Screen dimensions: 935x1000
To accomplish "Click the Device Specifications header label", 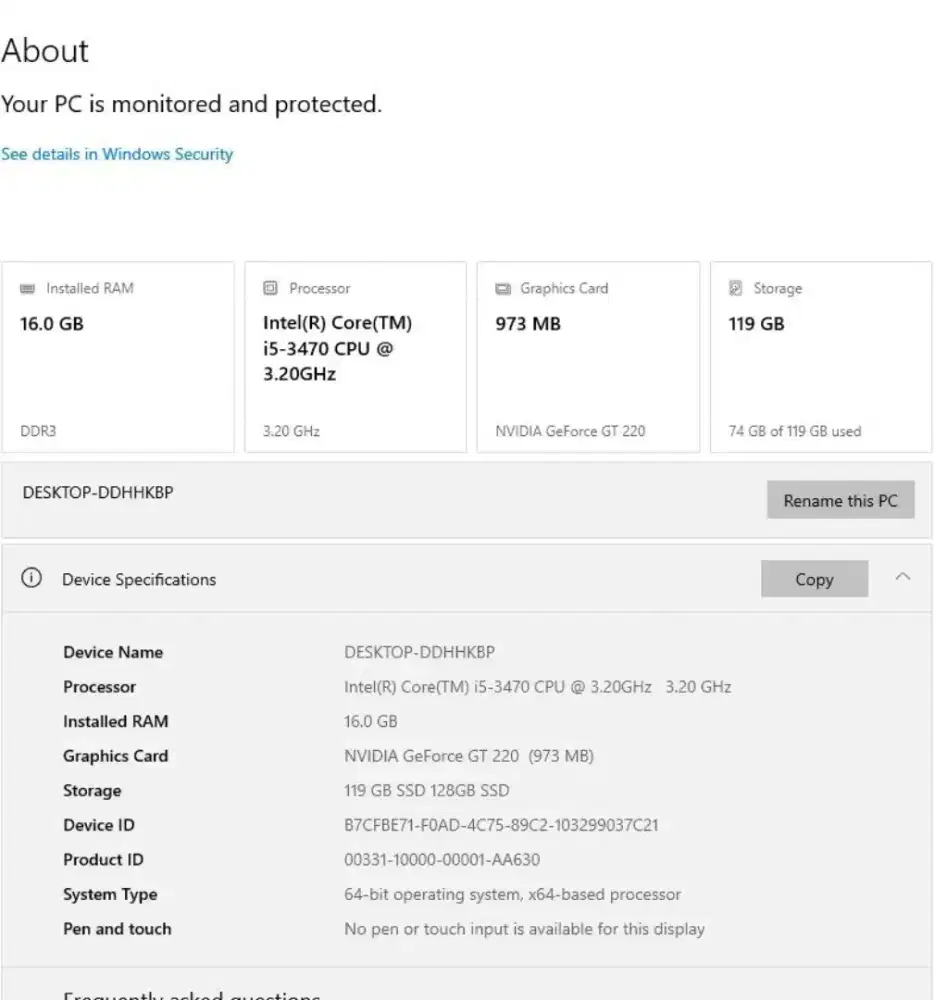I will [139, 580].
